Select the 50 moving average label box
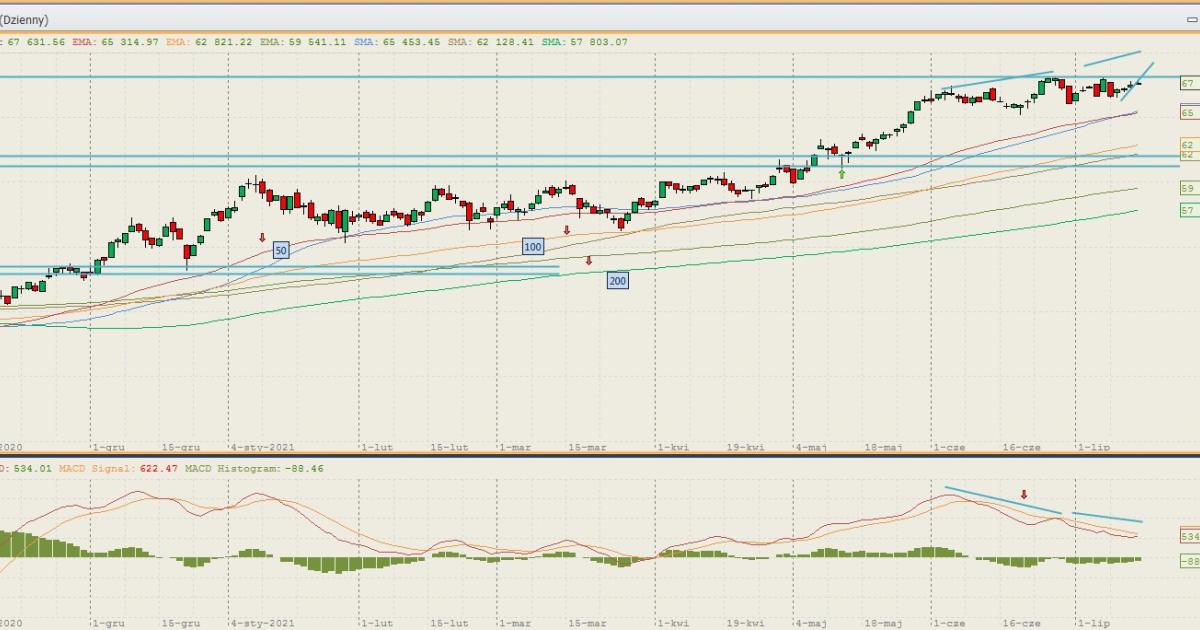 (x=281, y=250)
